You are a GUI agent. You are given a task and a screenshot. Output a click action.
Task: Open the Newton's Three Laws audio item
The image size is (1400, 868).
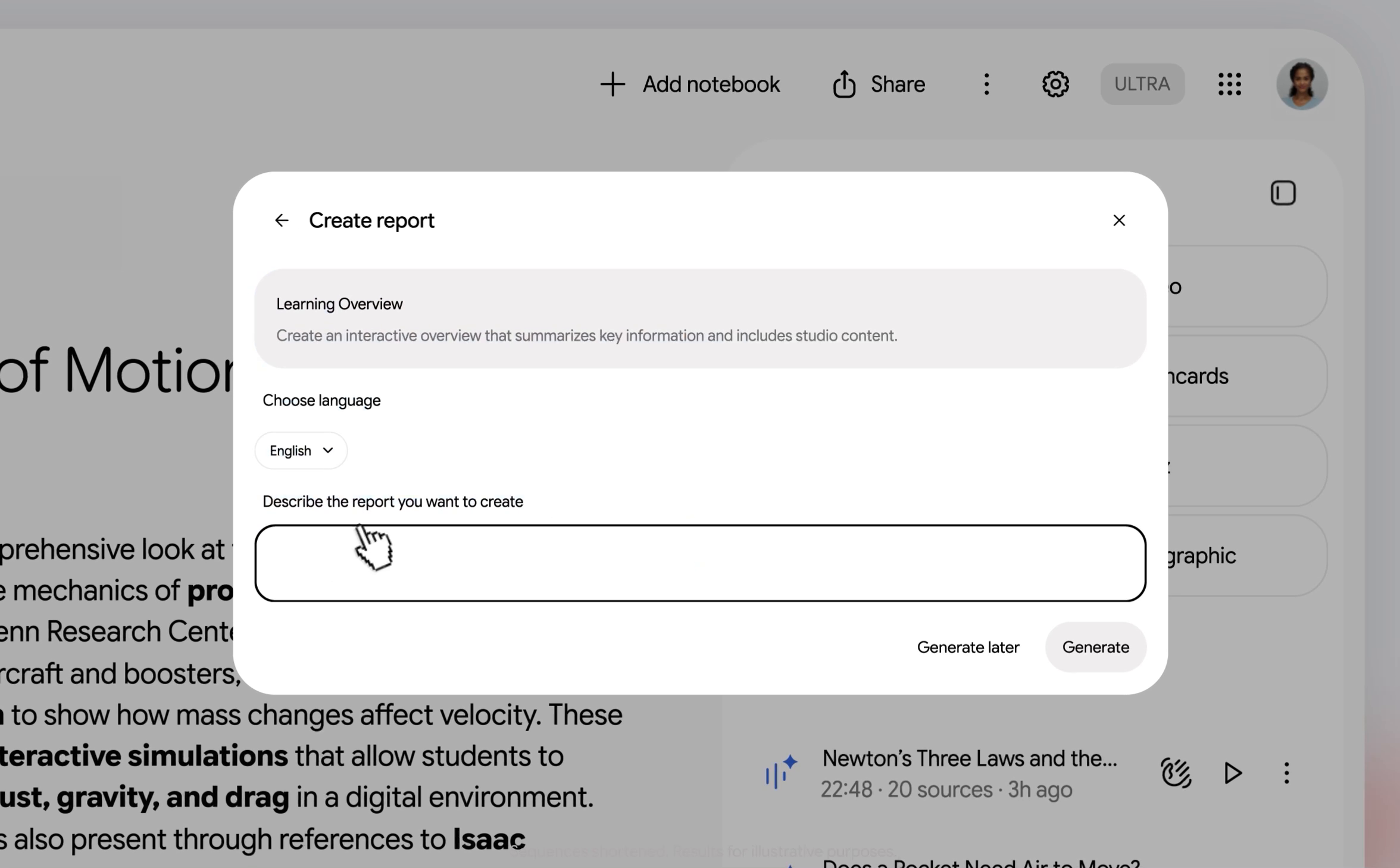pos(969,773)
